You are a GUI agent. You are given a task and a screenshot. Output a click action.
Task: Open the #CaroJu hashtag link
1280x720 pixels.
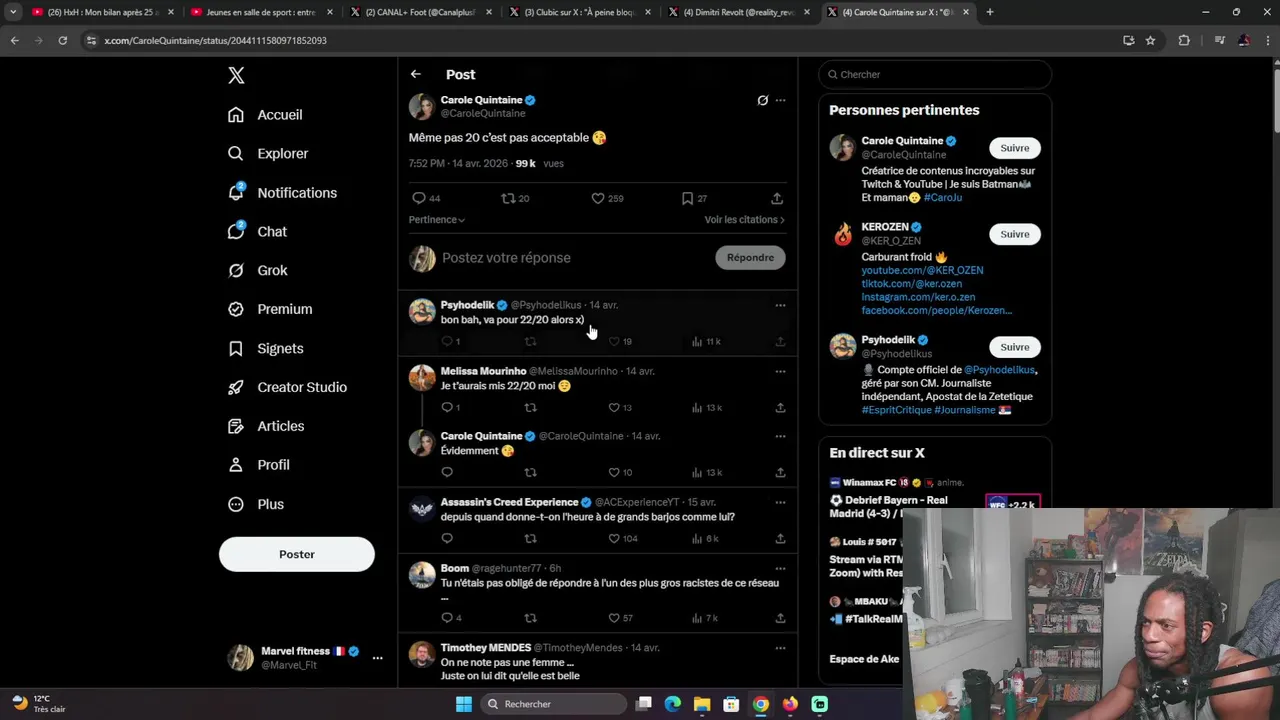coord(943,198)
